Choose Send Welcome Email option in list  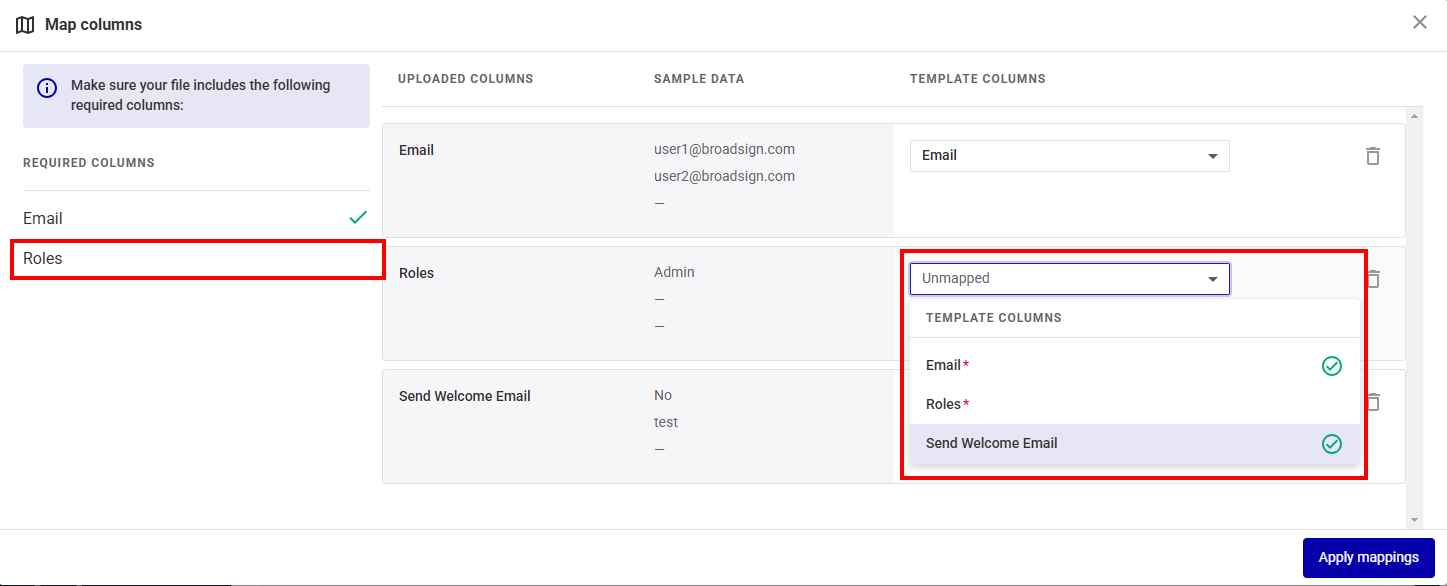(991, 444)
